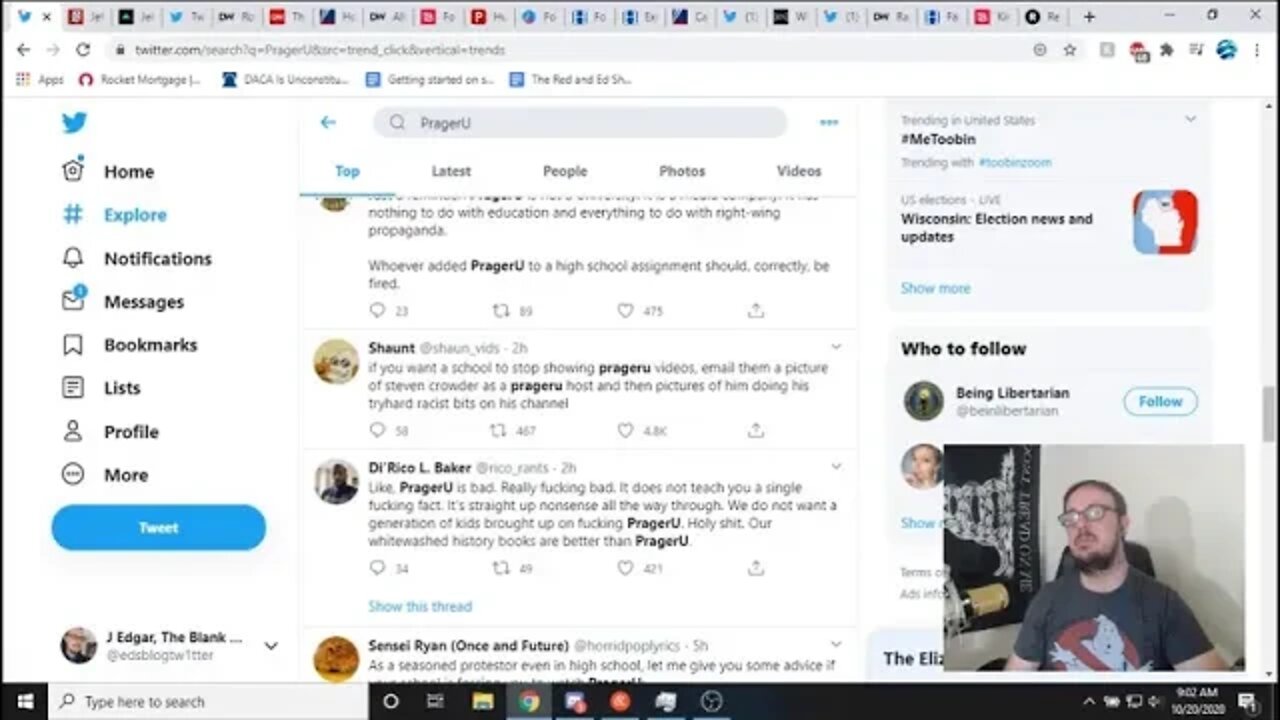
Task: Share Shaunt's tweet
Action: (756, 430)
